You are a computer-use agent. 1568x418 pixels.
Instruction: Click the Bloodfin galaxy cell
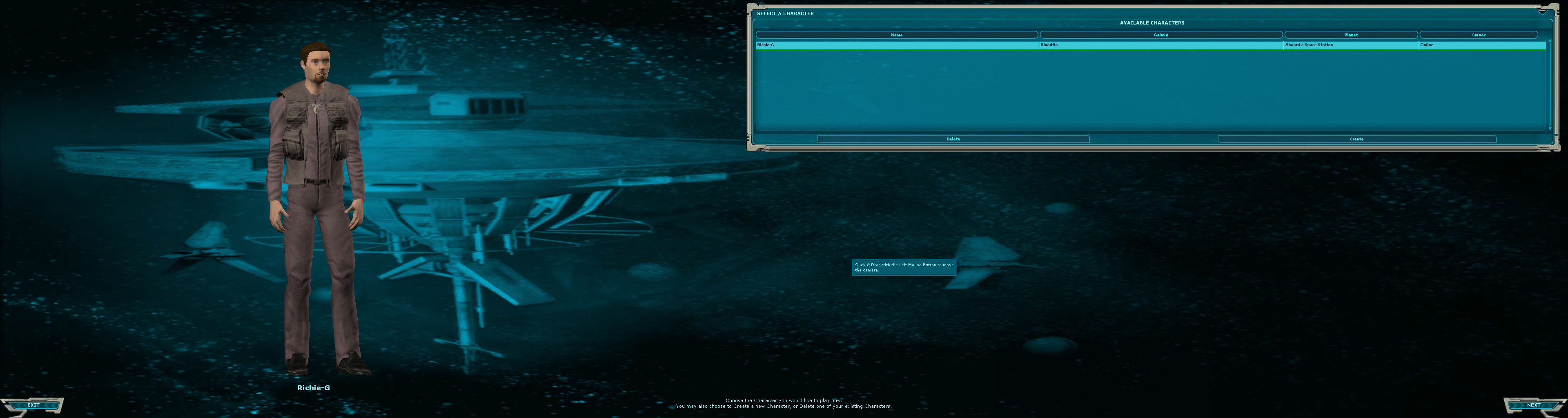coord(1161,45)
